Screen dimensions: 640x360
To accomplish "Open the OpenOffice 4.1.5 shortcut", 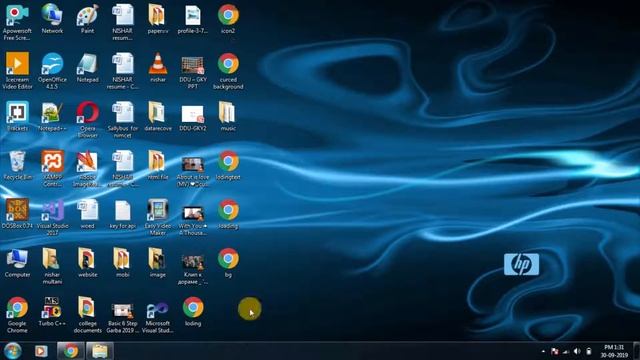I will [x=52, y=71].
